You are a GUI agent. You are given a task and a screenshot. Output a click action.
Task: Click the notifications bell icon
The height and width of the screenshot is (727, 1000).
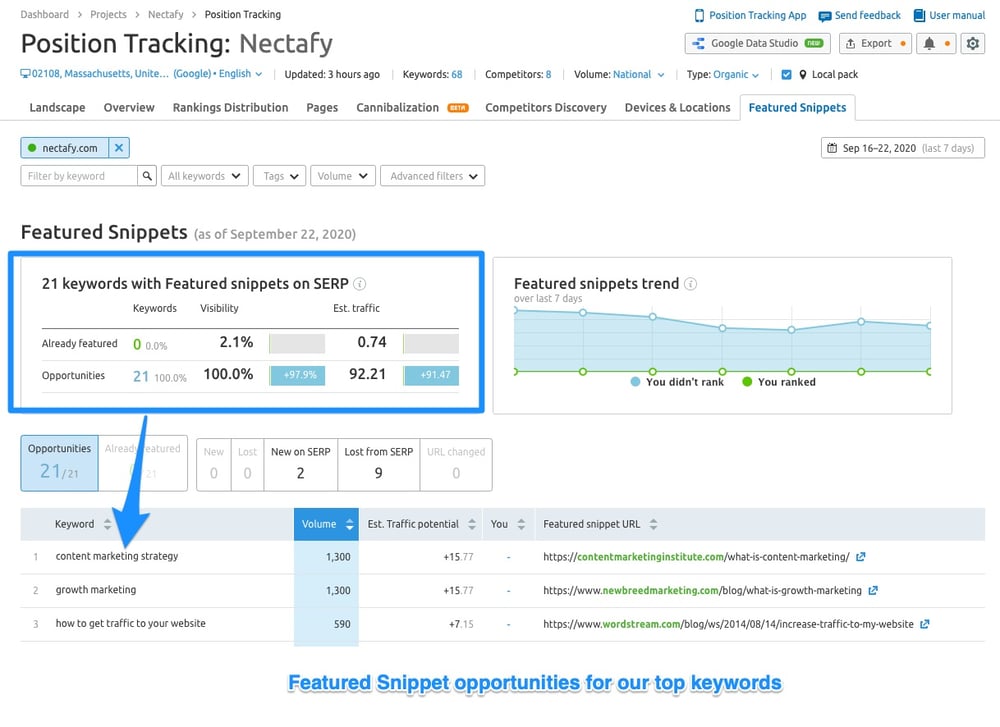pyautogui.click(x=929, y=43)
